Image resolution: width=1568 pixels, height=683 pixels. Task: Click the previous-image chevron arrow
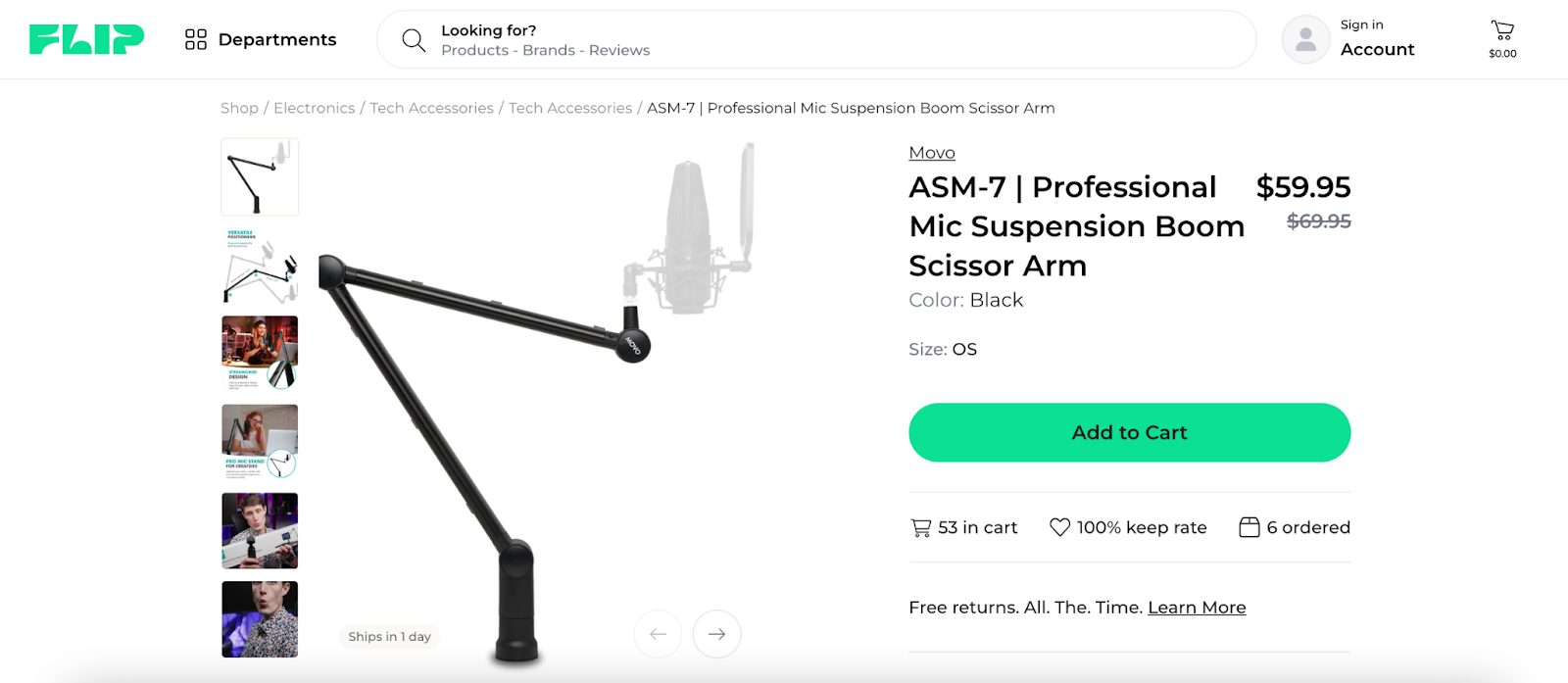click(658, 634)
